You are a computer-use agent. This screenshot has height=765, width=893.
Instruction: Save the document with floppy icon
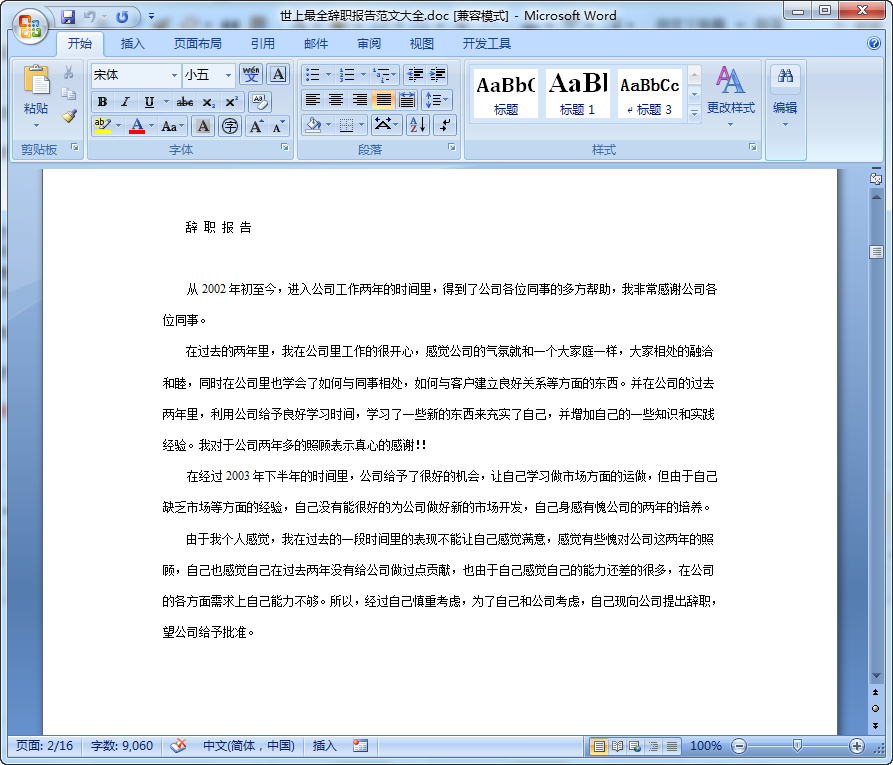click(68, 17)
